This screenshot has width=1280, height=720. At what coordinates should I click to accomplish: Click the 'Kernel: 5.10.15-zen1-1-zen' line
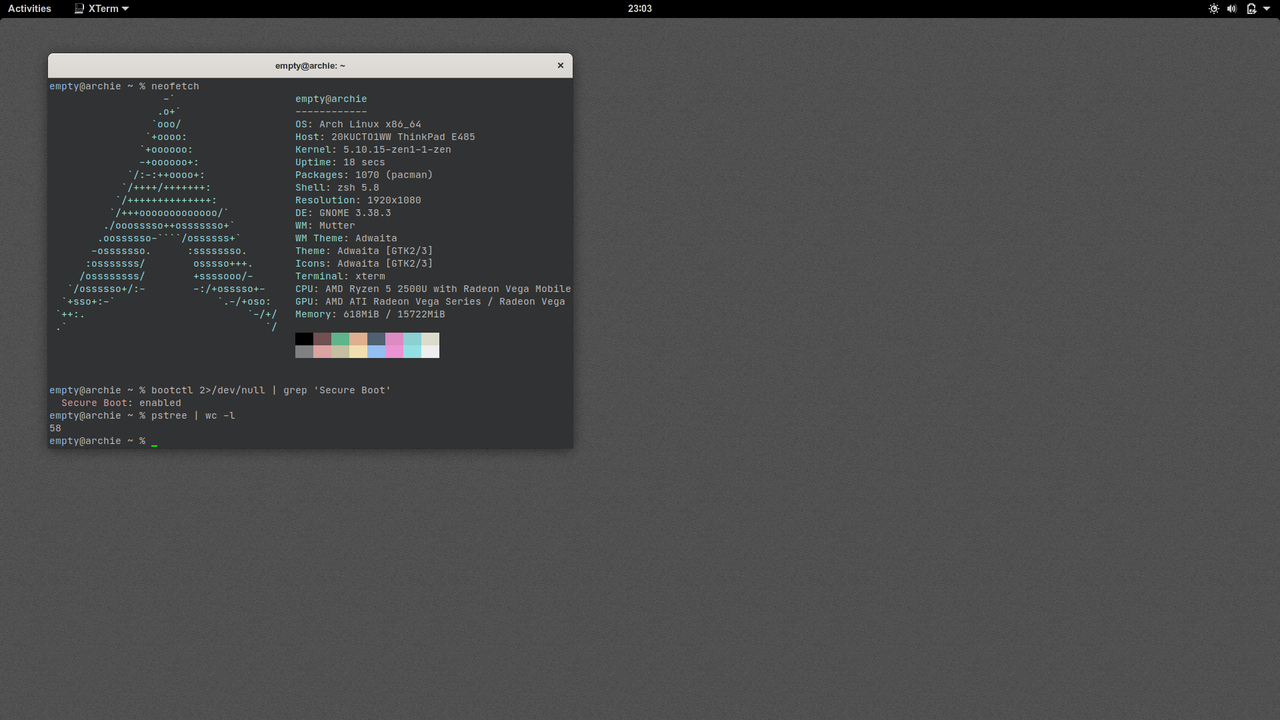pos(373,150)
